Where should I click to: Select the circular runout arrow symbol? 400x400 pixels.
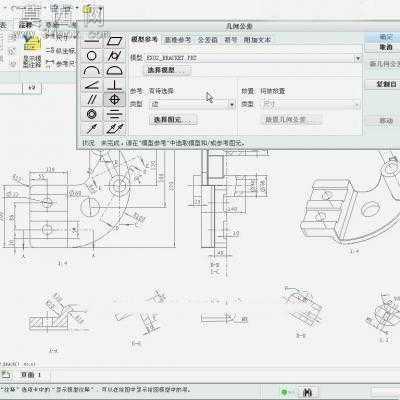click(92, 128)
